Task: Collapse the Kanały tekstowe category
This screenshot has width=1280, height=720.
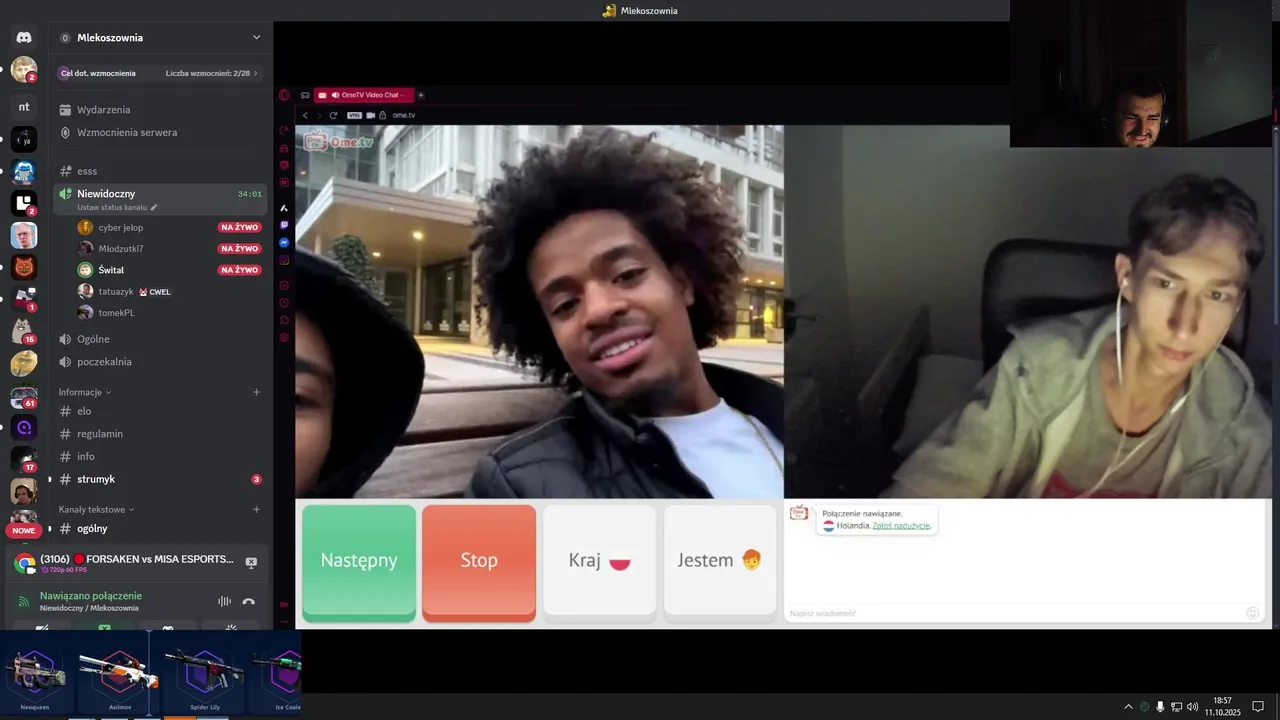Action: [97, 509]
